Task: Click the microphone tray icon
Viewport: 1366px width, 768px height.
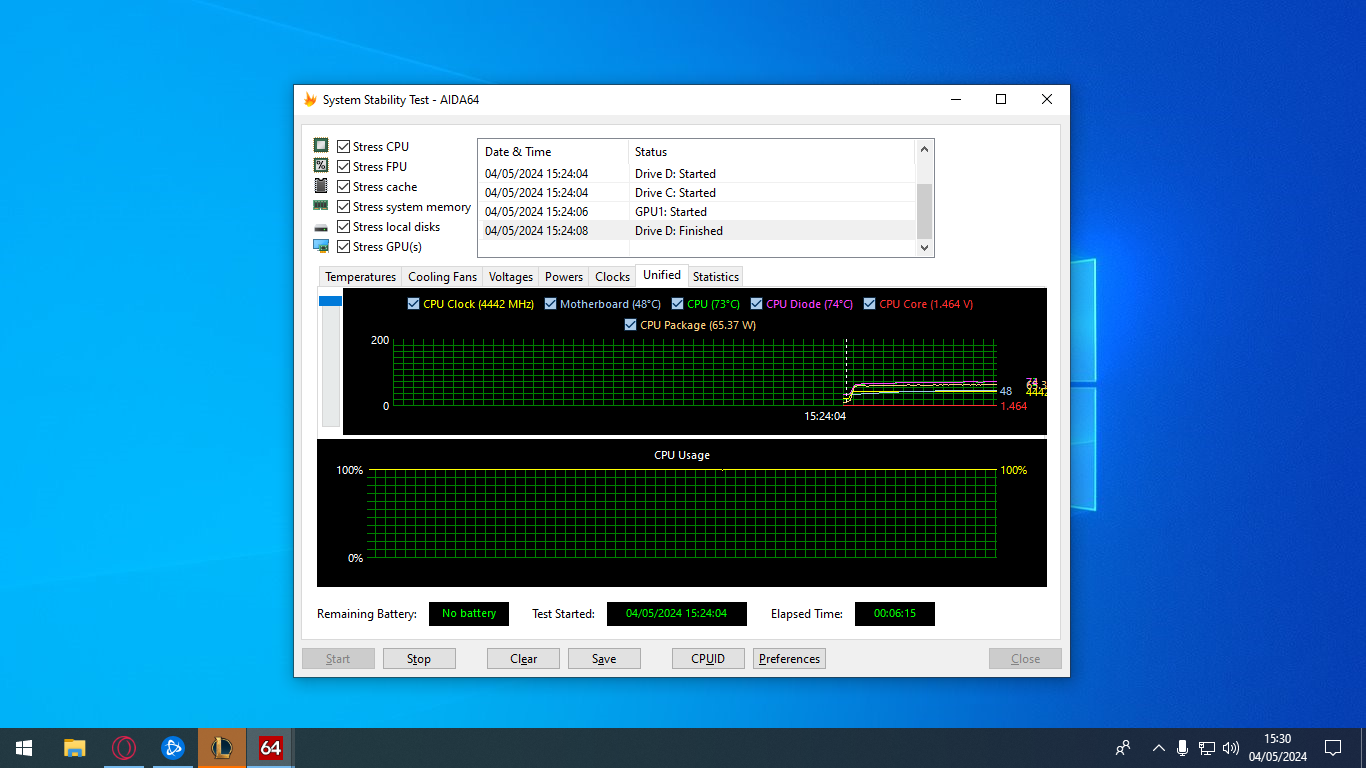Action: [1183, 748]
